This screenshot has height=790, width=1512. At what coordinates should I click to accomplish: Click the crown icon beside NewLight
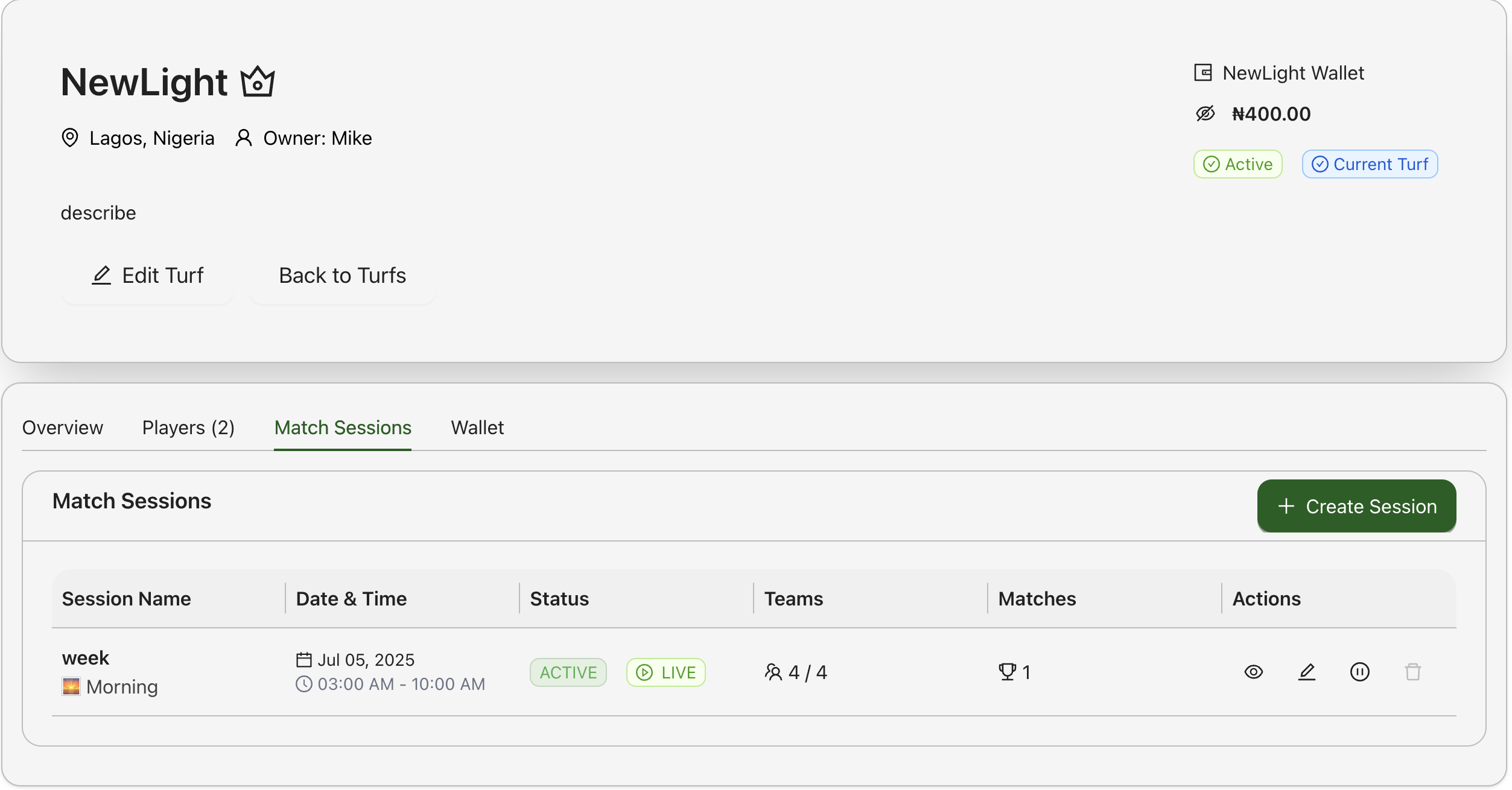pyautogui.click(x=258, y=82)
